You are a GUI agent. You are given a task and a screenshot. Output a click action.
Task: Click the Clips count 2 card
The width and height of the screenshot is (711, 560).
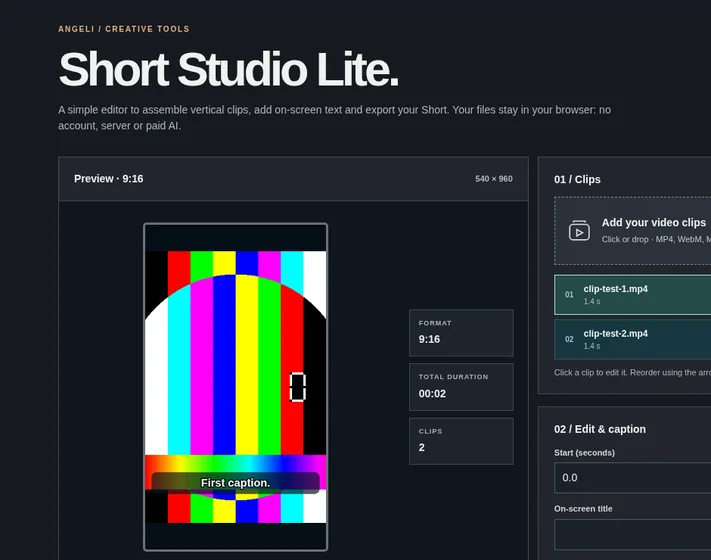[461, 441]
